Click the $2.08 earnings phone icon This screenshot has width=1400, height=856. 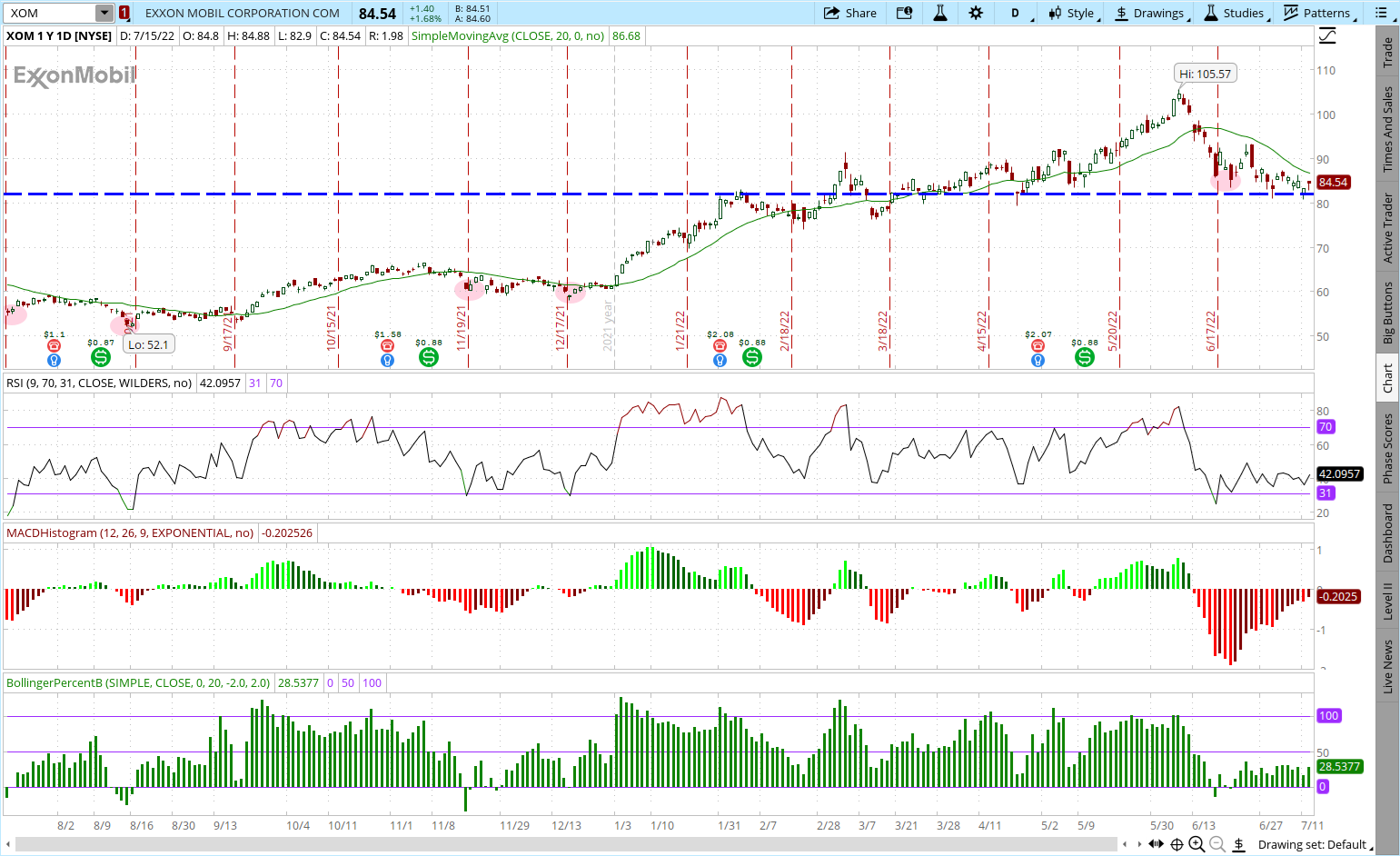(720, 345)
